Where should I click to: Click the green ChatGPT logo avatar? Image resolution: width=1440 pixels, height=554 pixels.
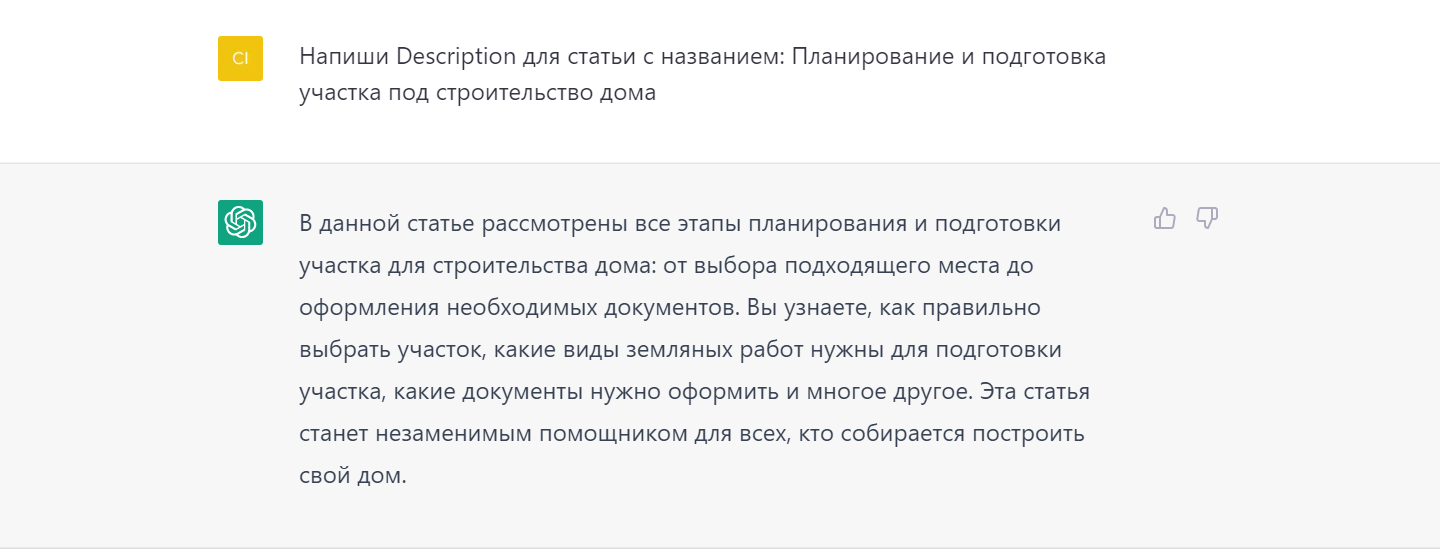[x=240, y=222]
